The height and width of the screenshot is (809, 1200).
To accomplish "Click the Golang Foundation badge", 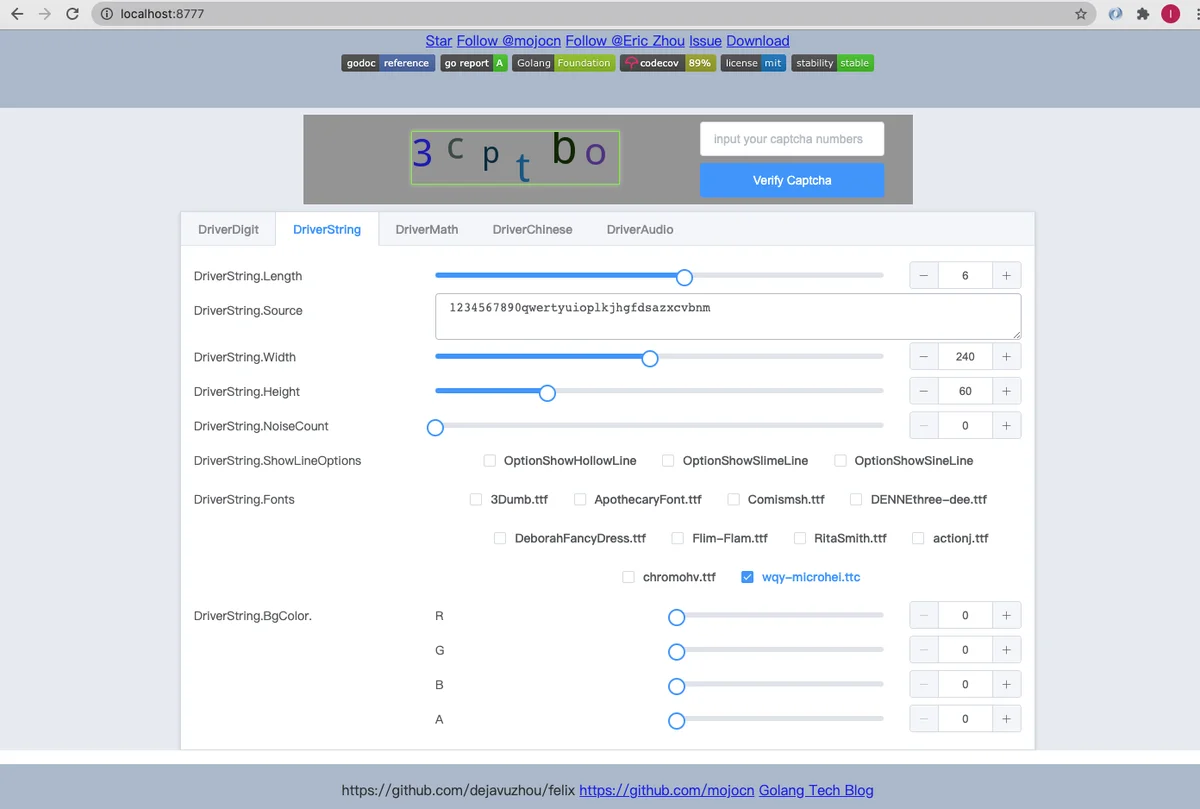I will coord(564,63).
